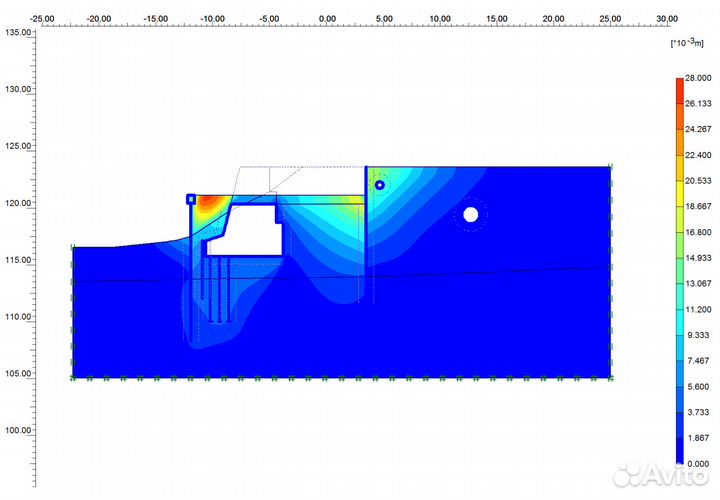Click the 0,00 mark on horizontal ruler
Screen dimensions: 720x500
[x=327, y=17]
